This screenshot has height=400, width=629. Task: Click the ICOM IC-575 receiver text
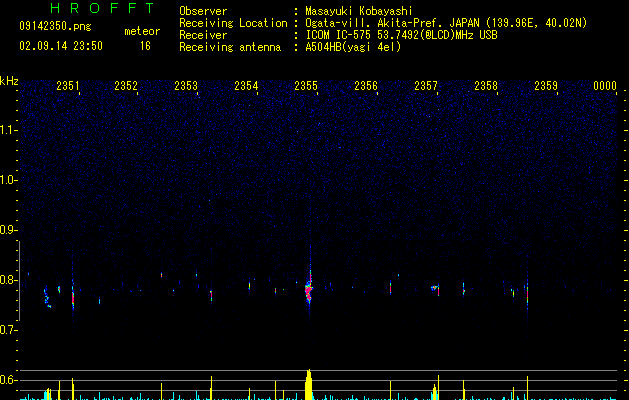point(401,35)
